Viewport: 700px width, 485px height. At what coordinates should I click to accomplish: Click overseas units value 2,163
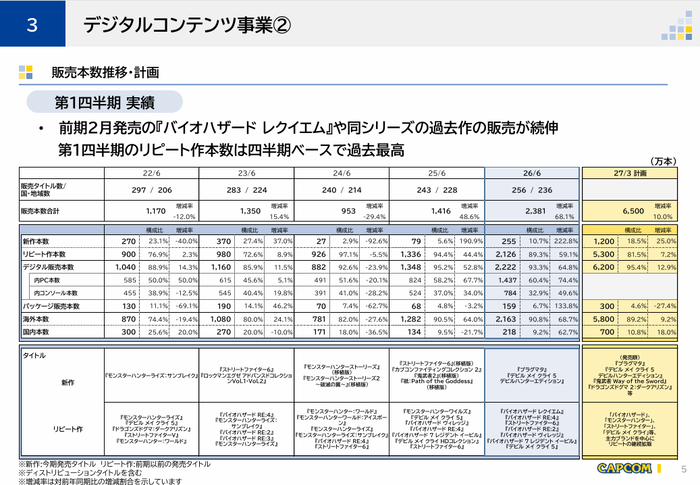(506, 319)
